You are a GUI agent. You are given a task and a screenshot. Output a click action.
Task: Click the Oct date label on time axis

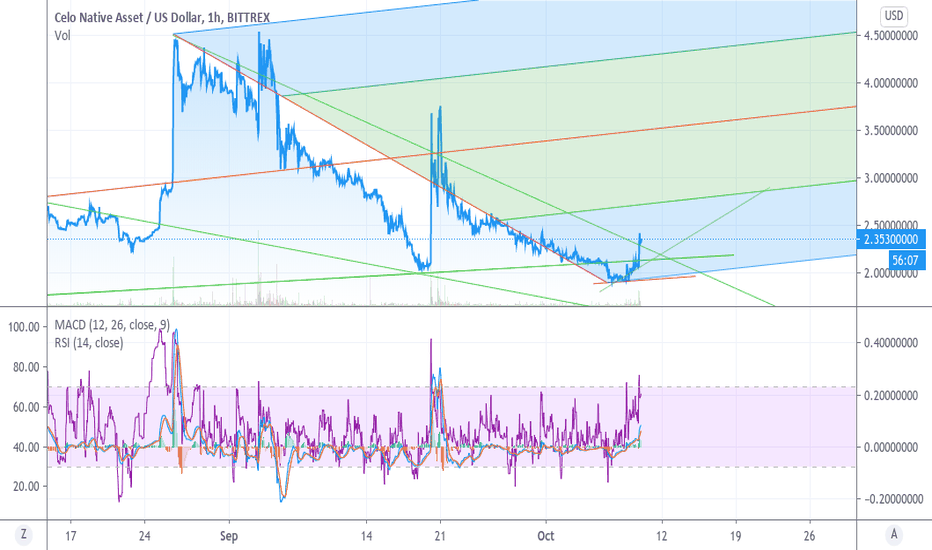(546, 536)
